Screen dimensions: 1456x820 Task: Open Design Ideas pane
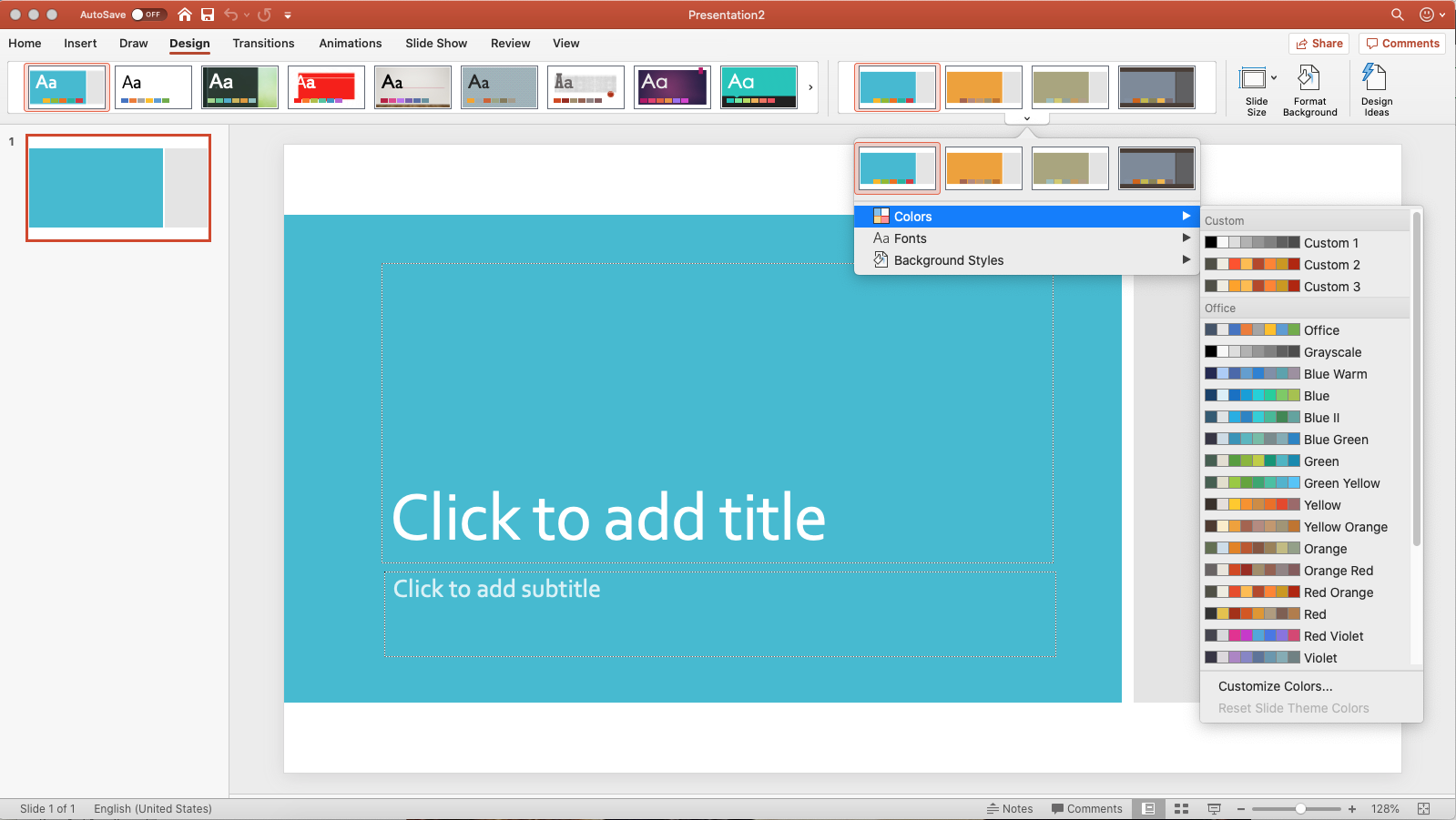(1376, 91)
